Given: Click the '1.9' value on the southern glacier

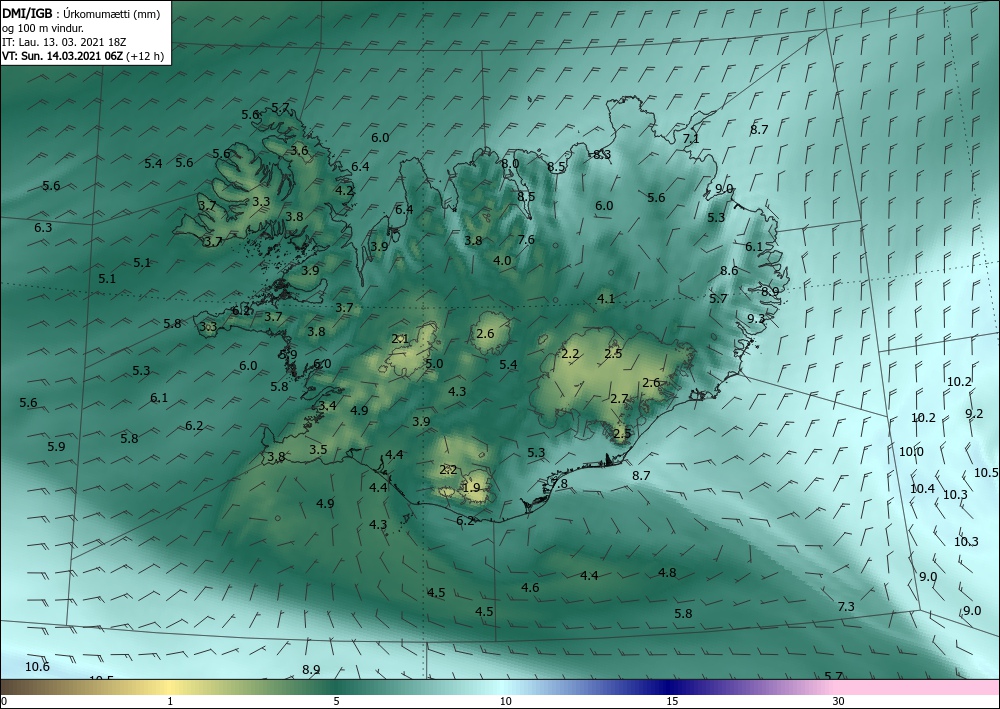Looking at the screenshot, I should (x=471, y=488).
